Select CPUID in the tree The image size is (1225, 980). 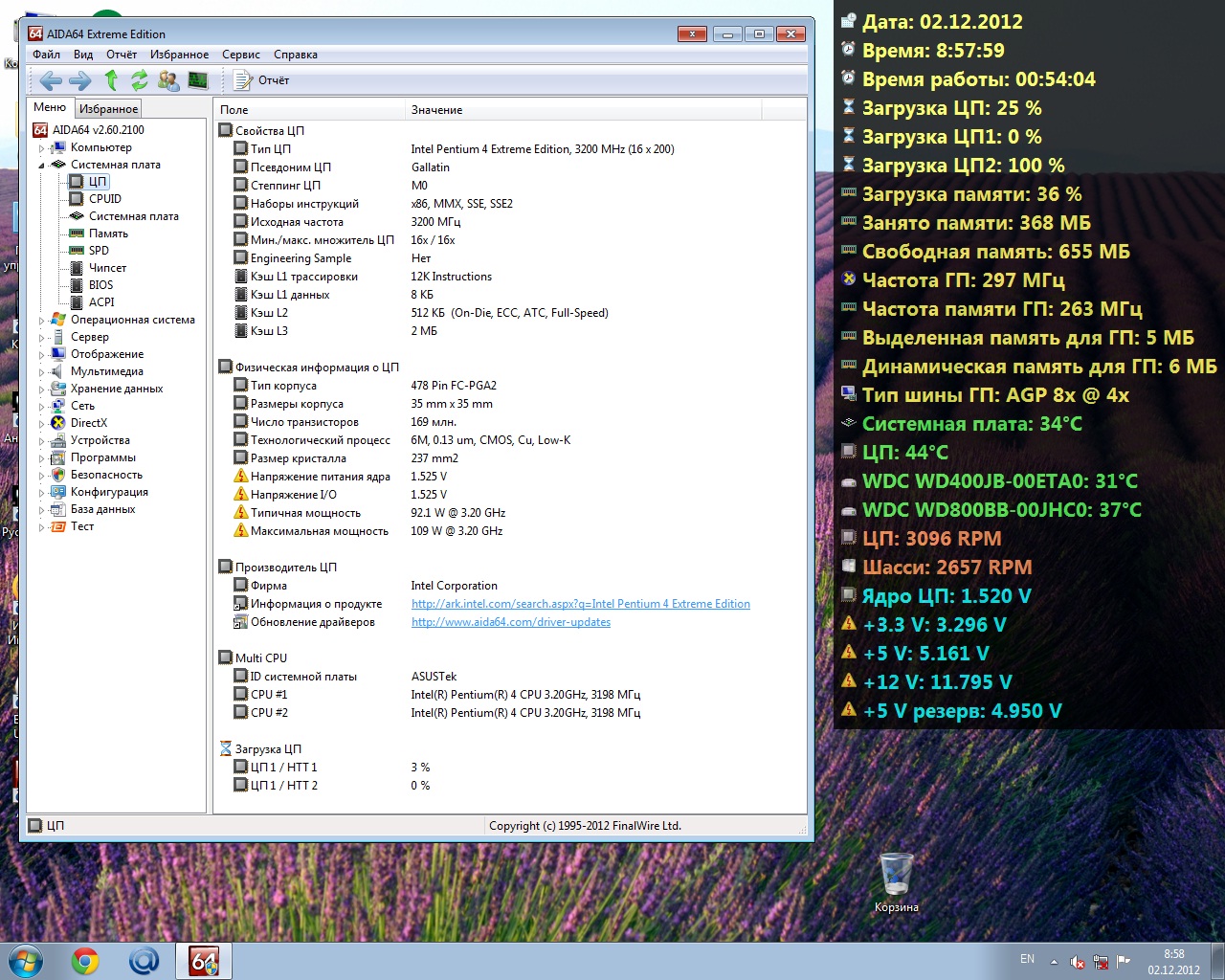point(104,199)
